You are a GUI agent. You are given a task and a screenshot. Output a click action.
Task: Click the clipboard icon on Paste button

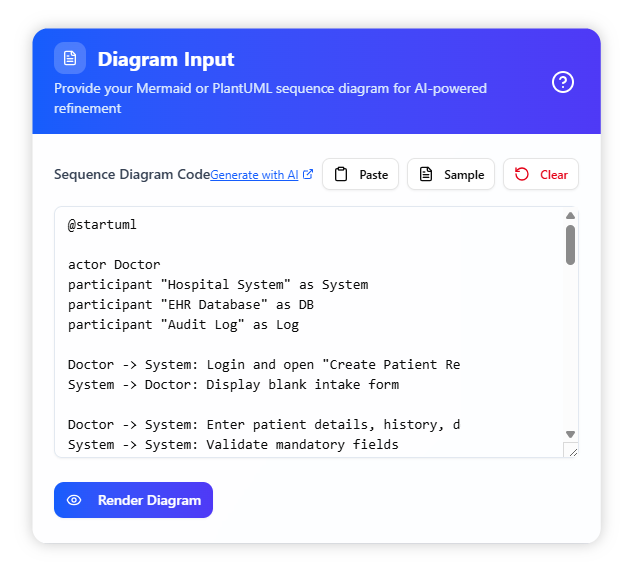click(x=341, y=174)
